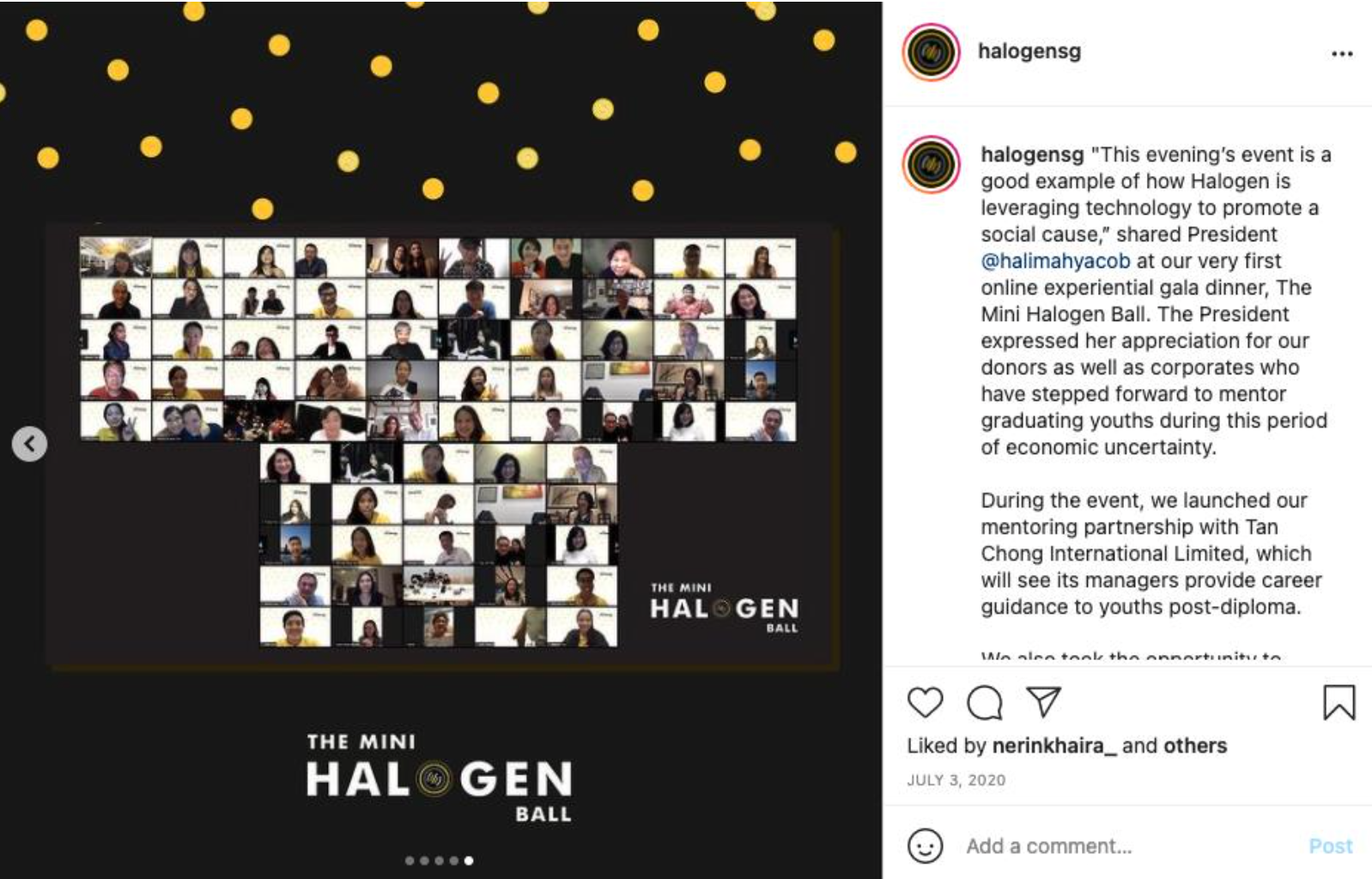Screen dimensions: 1372x879
Task: Click halogensg username in the caption
Action: 1032,155
